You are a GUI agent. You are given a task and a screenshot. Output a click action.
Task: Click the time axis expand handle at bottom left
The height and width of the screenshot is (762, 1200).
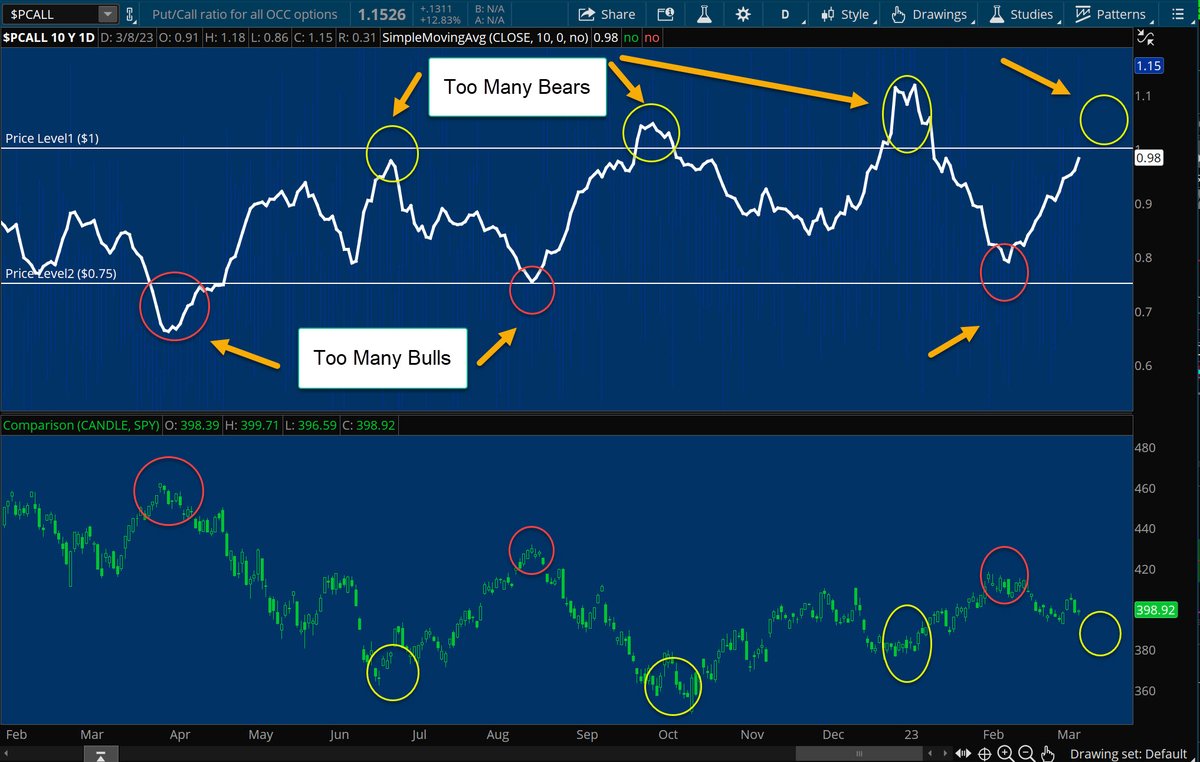[x=101, y=754]
